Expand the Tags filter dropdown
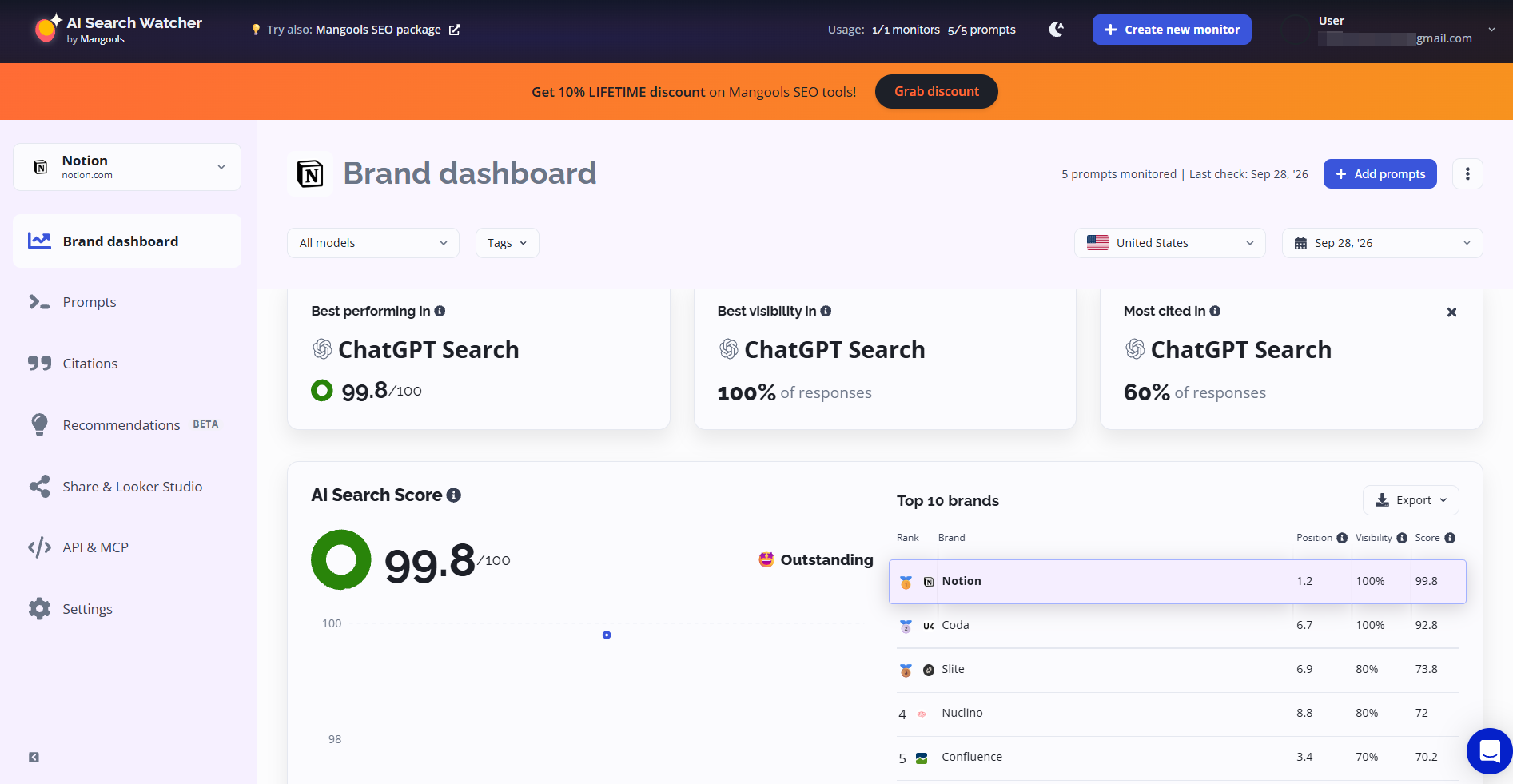This screenshot has width=1513, height=784. pos(507,243)
